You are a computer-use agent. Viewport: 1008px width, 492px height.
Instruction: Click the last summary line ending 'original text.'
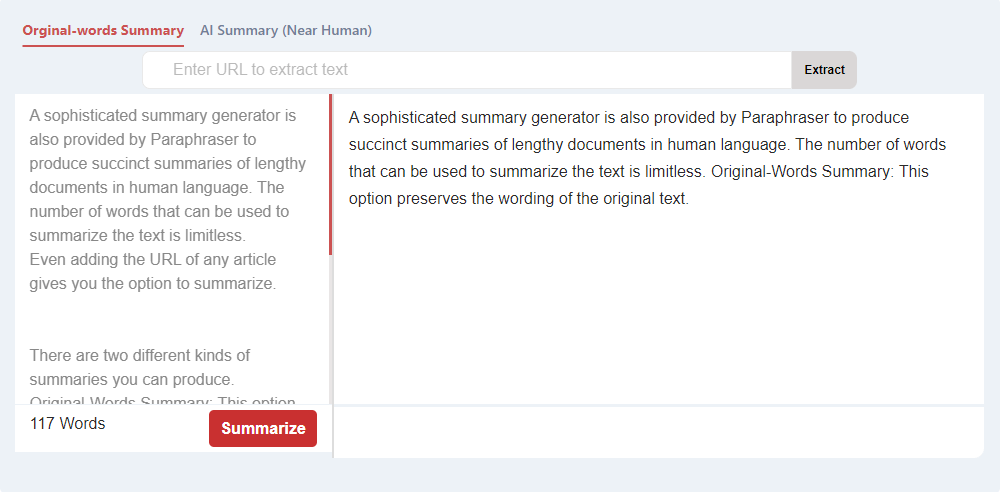tap(518, 199)
